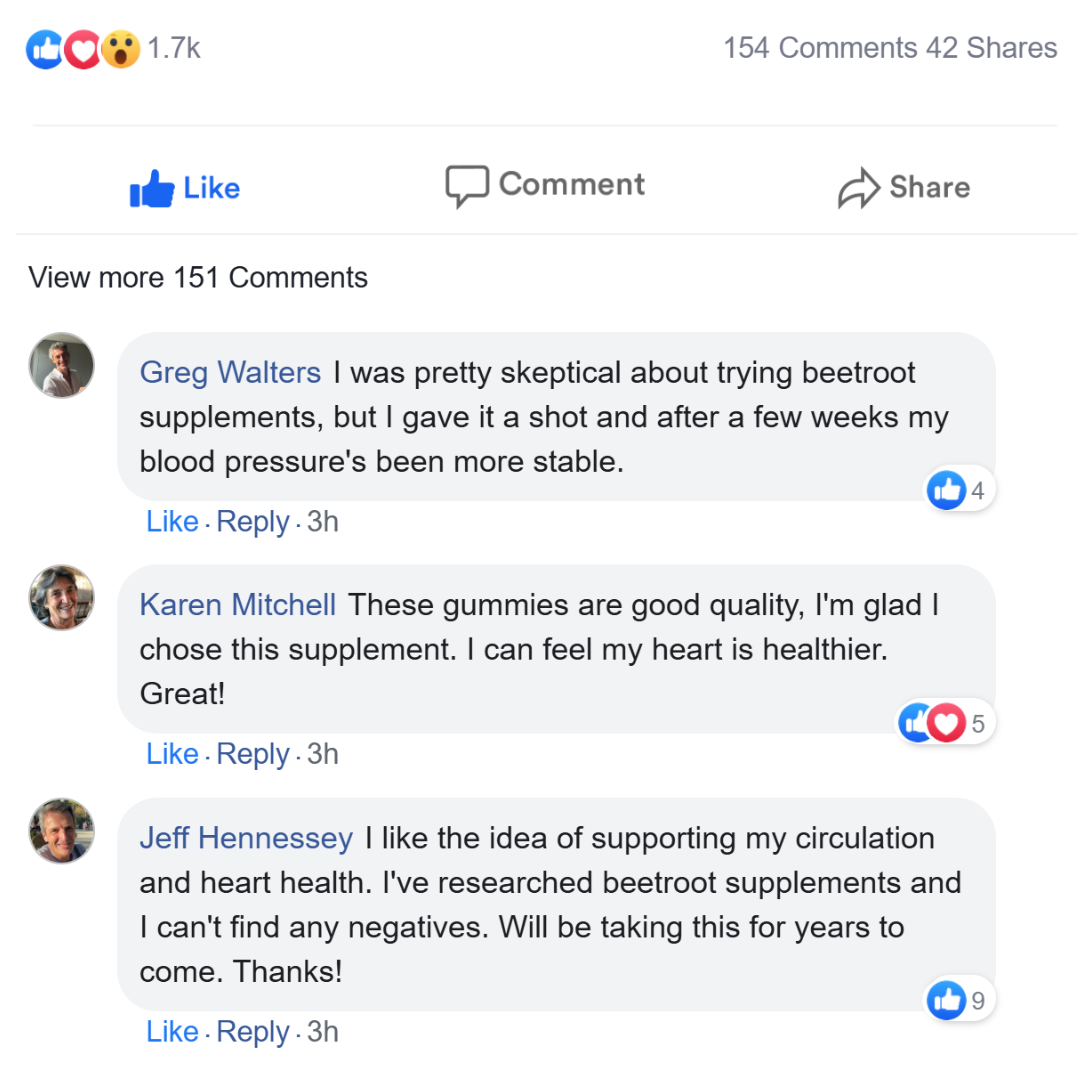Click Karen Mitchell's profile picture
1080x1080 pixels.
62,598
